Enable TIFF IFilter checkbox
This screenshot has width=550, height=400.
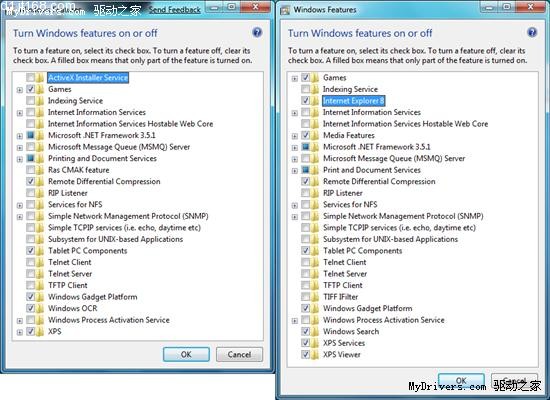click(306, 296)
